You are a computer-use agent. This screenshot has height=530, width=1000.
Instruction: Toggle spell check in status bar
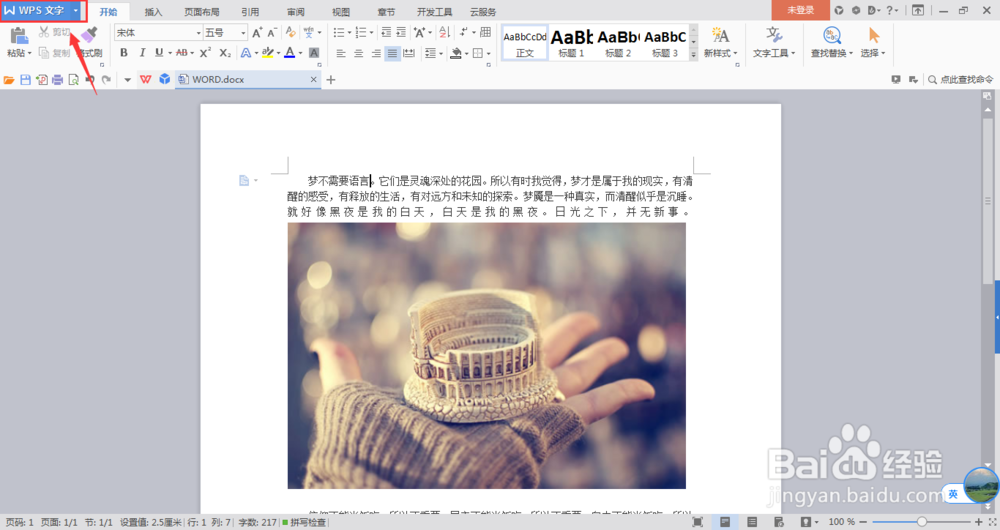click(x=305, y=522)
